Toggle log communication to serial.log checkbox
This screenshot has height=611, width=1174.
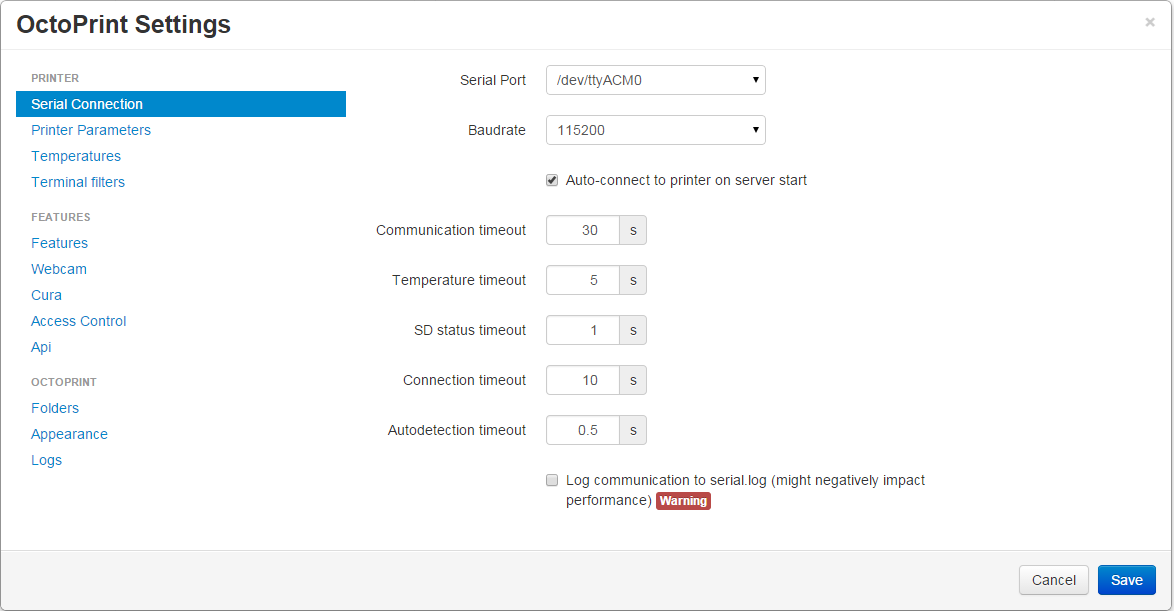552,480
